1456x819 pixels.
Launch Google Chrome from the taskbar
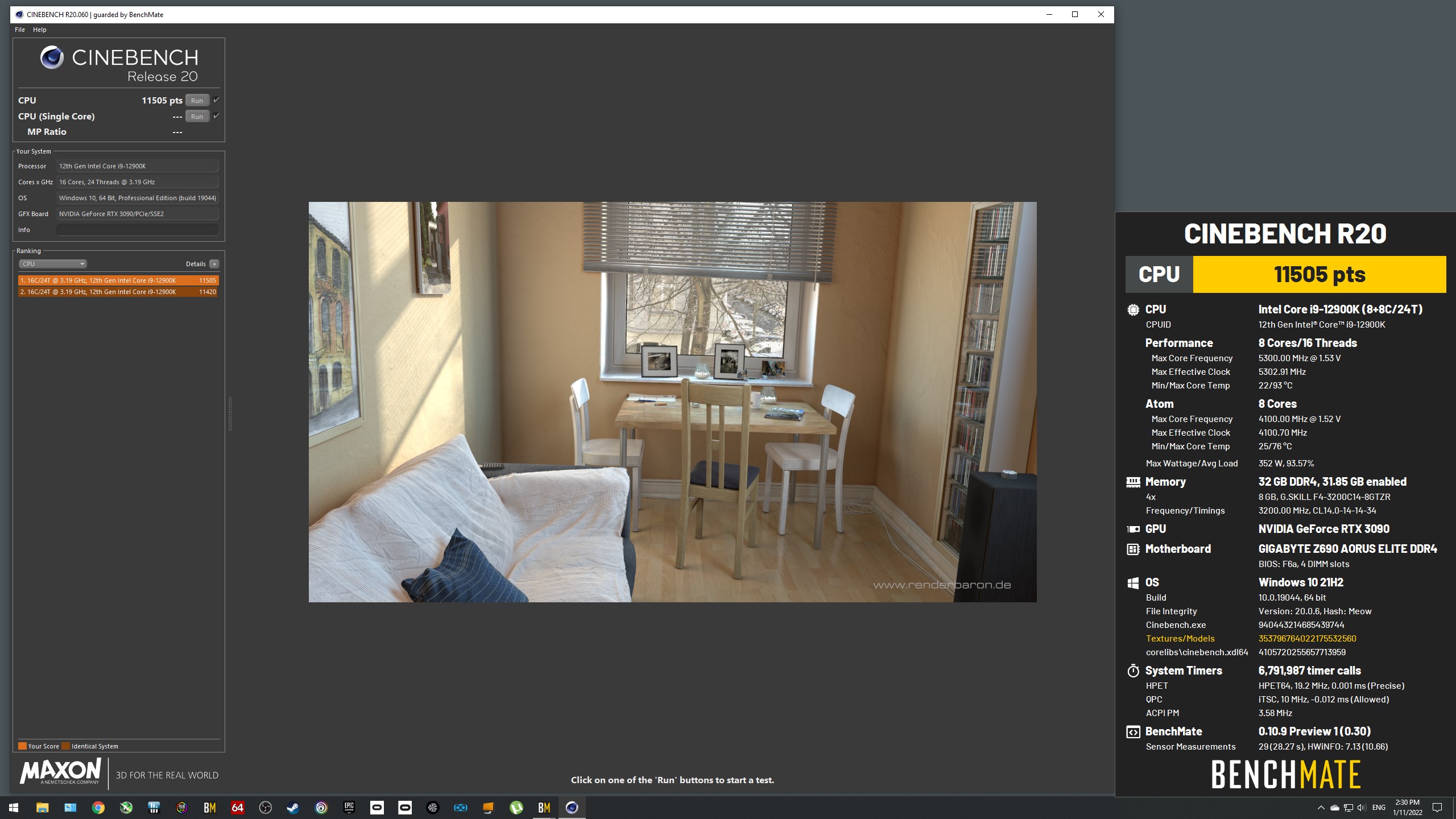point(98,808)
